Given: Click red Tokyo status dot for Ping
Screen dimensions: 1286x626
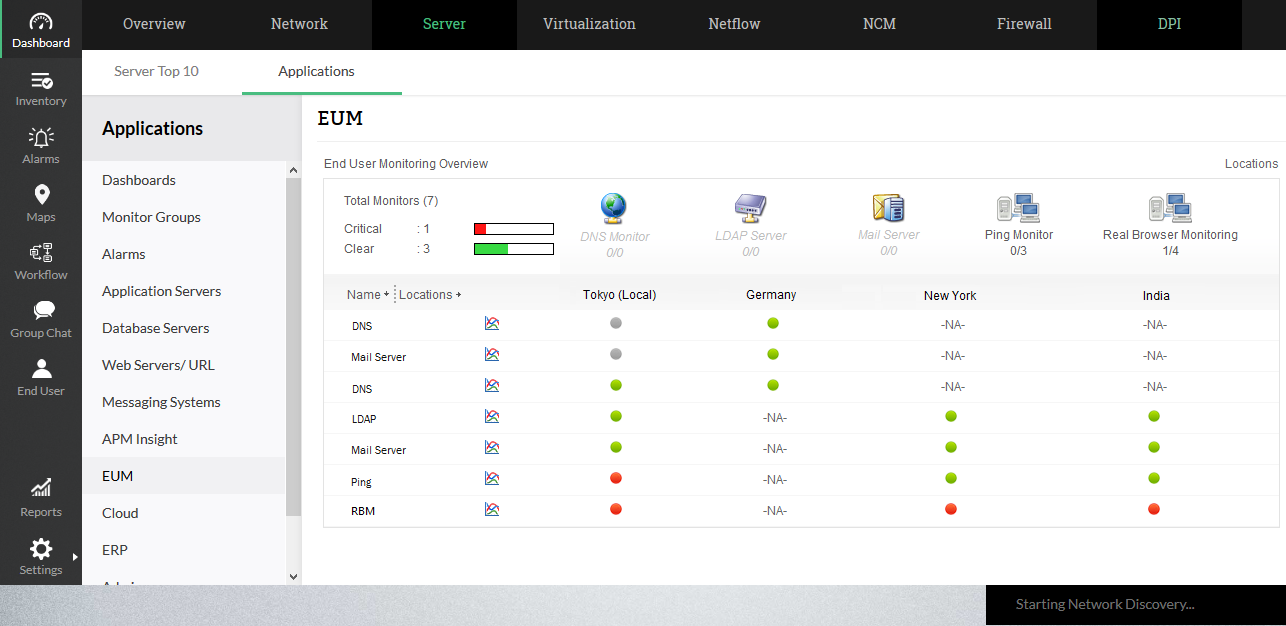Looking at the screenshot, I should [x=616, y=478].
